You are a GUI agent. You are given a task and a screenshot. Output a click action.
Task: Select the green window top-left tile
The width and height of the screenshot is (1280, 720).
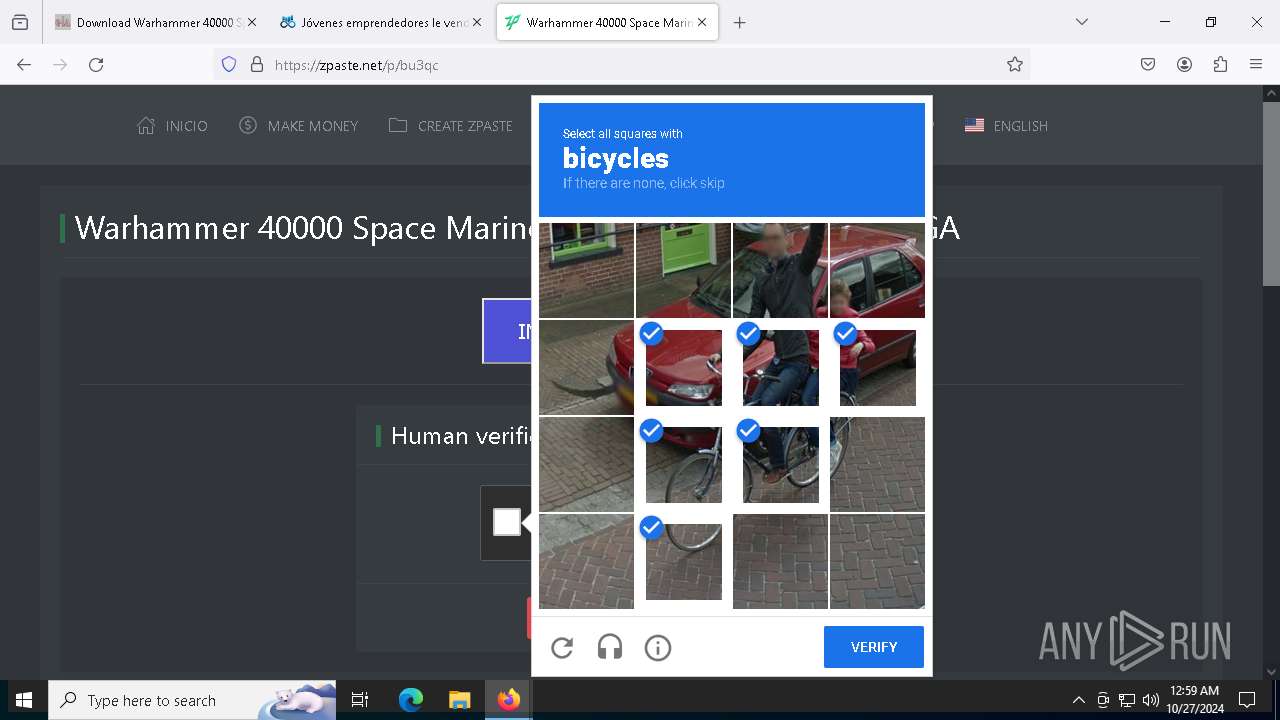[587, 270]
